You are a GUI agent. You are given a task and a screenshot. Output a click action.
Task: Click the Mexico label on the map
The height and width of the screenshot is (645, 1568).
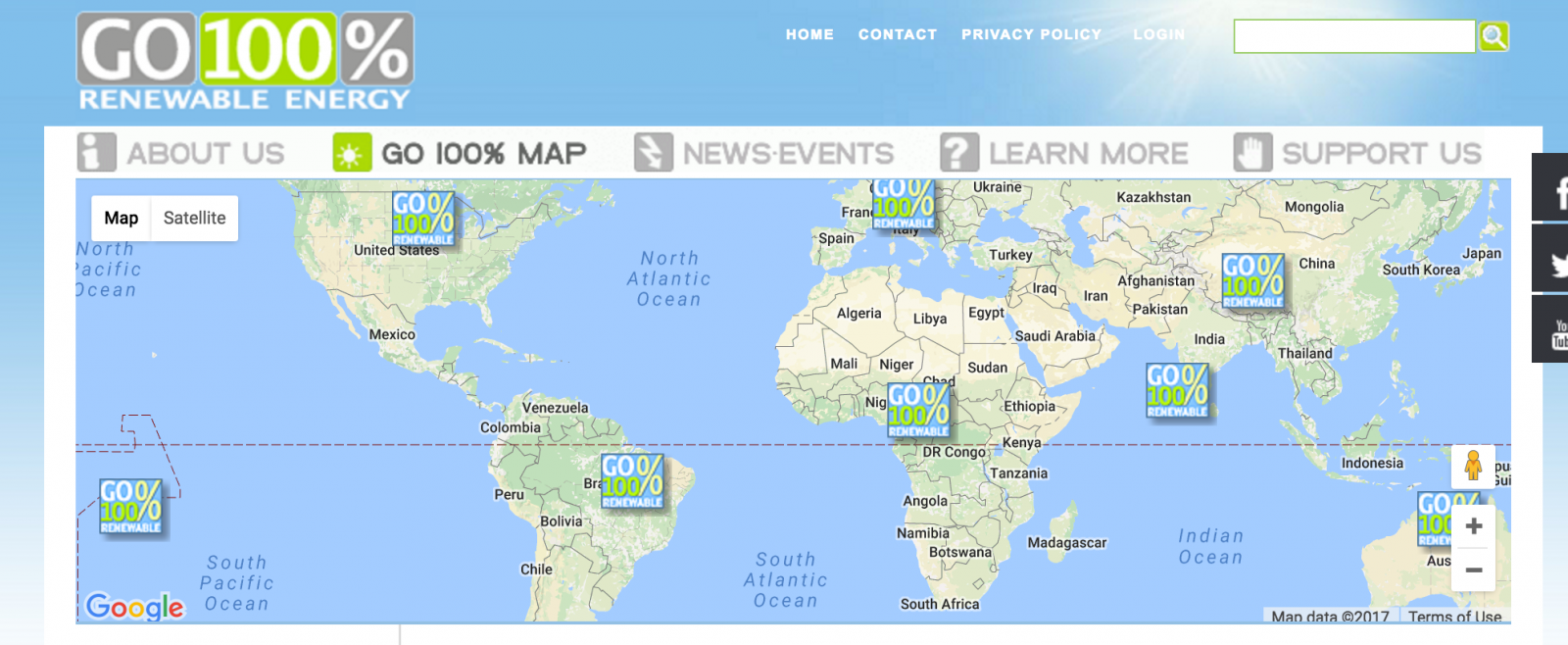point(392,334)
